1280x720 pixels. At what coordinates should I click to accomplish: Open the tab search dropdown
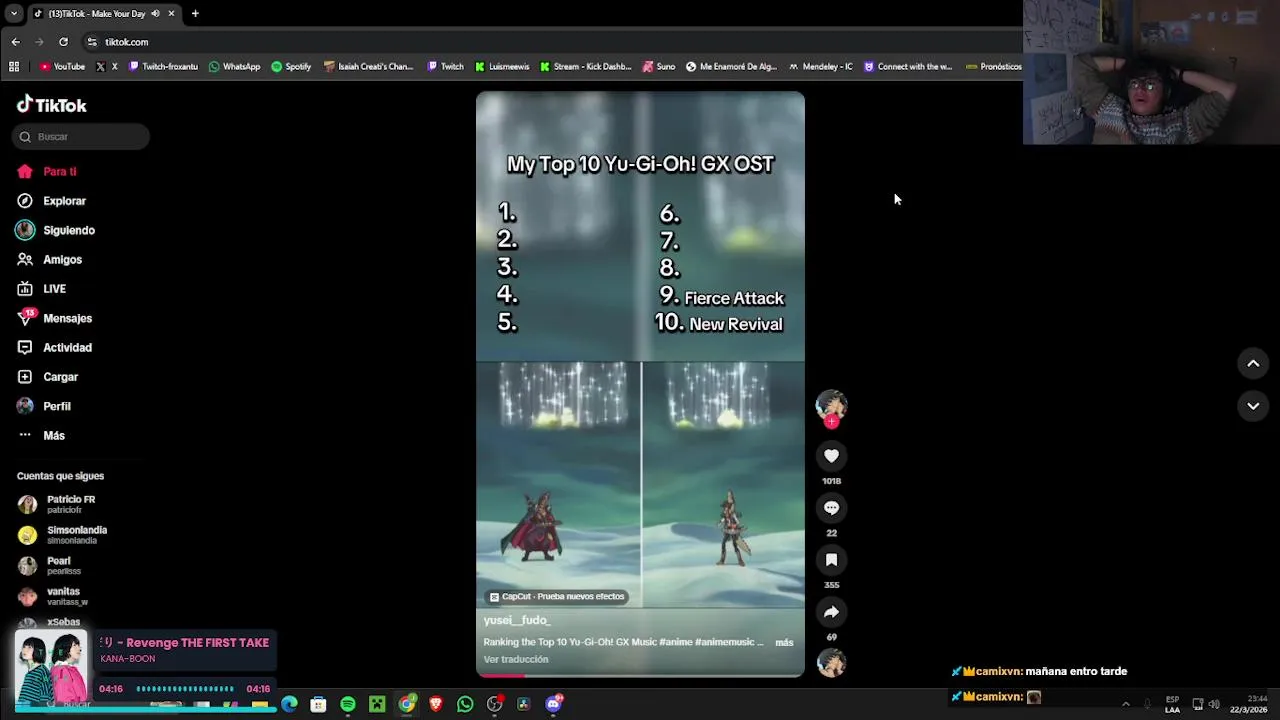(x=13, y=13)
